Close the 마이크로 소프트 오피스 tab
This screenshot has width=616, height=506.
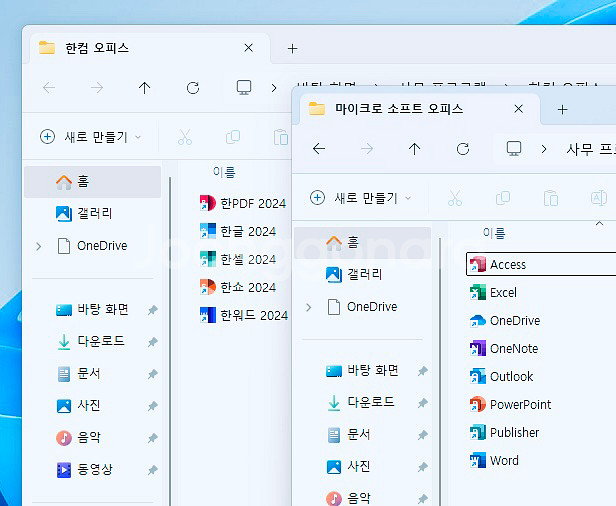click(x=519, y=109)
